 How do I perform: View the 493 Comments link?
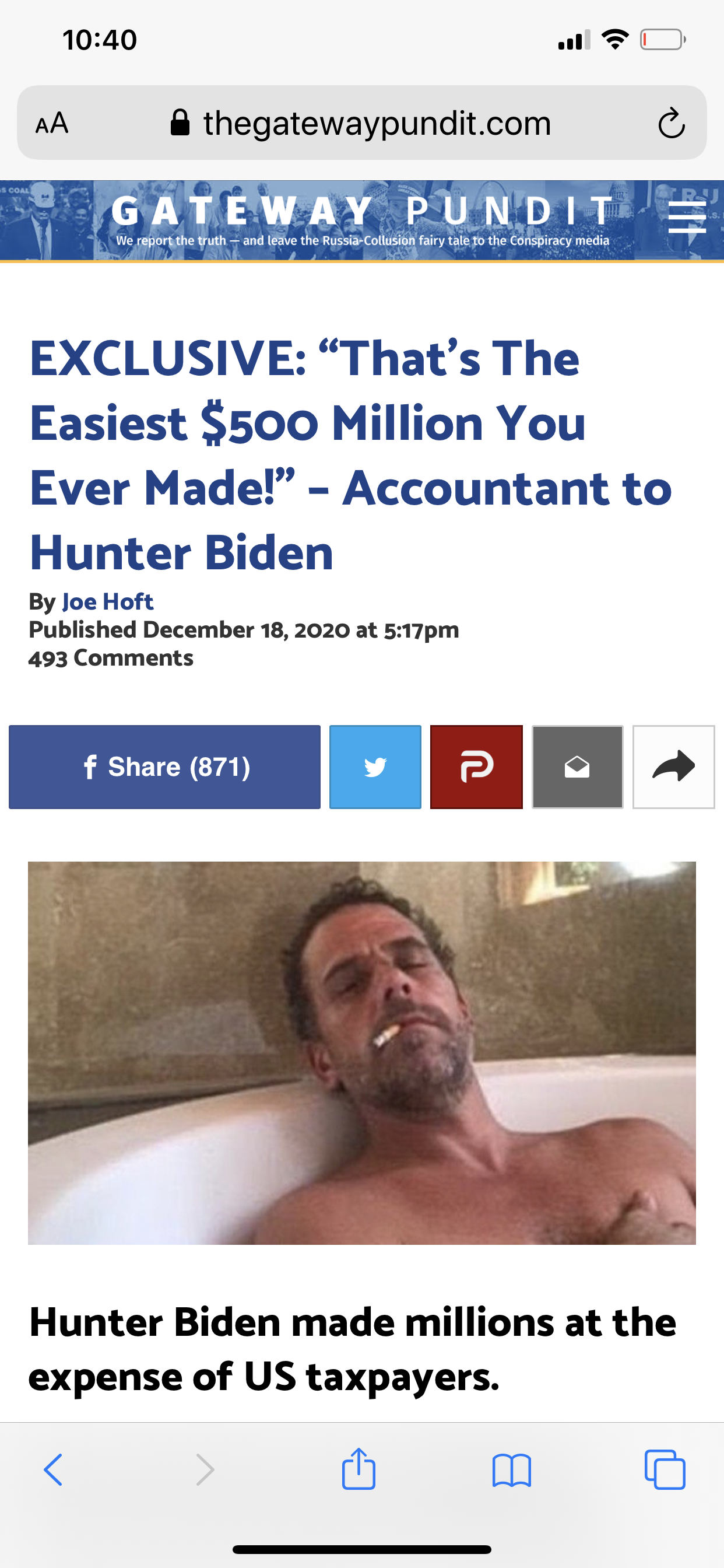[x=111, y=658]
